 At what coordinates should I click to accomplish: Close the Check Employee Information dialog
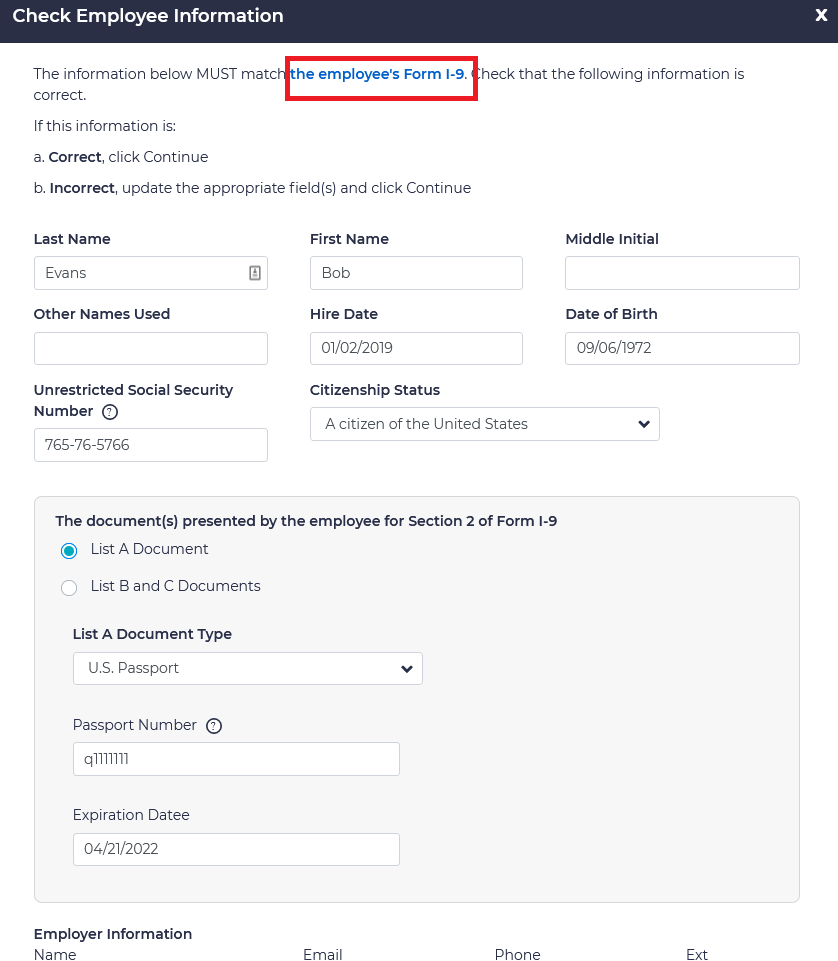tap(821, 15)
